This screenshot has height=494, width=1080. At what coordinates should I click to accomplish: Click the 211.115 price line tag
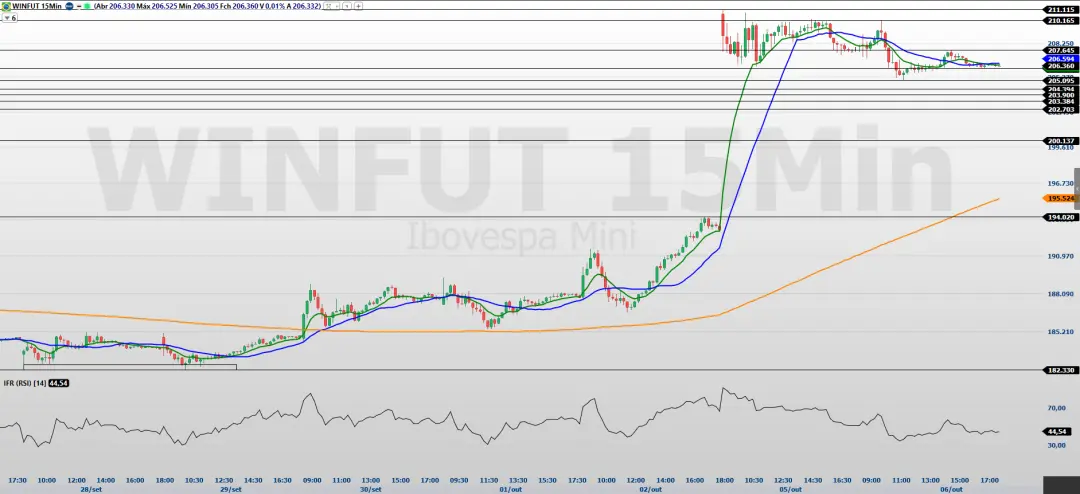tap(1059, 10)
